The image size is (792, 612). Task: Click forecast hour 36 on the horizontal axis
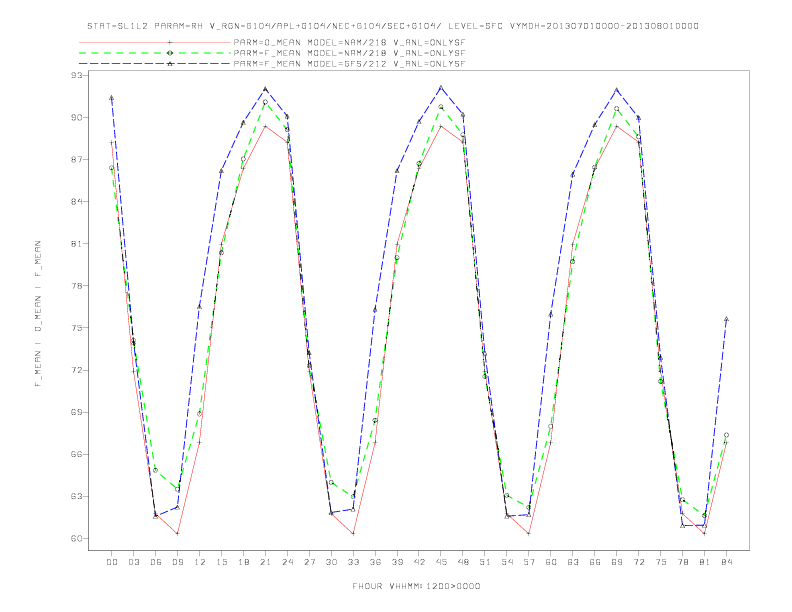coord(375,562)
